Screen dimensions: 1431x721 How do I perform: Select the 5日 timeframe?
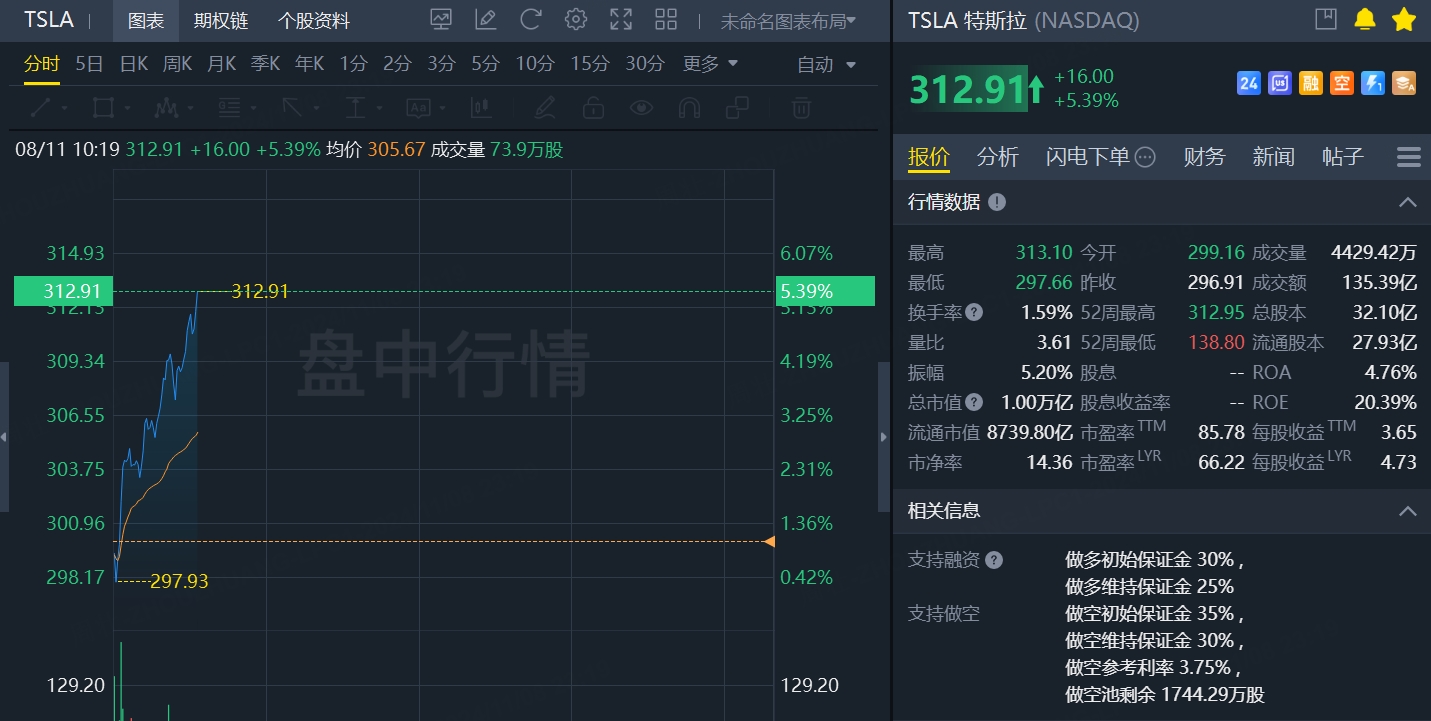[89, 64]
